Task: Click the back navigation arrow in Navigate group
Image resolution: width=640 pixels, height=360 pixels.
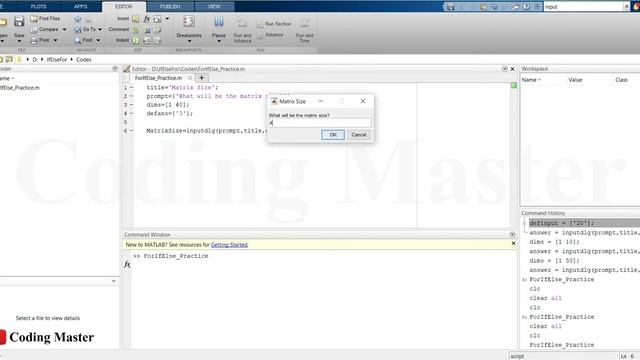Action: (x=78, y=19)
